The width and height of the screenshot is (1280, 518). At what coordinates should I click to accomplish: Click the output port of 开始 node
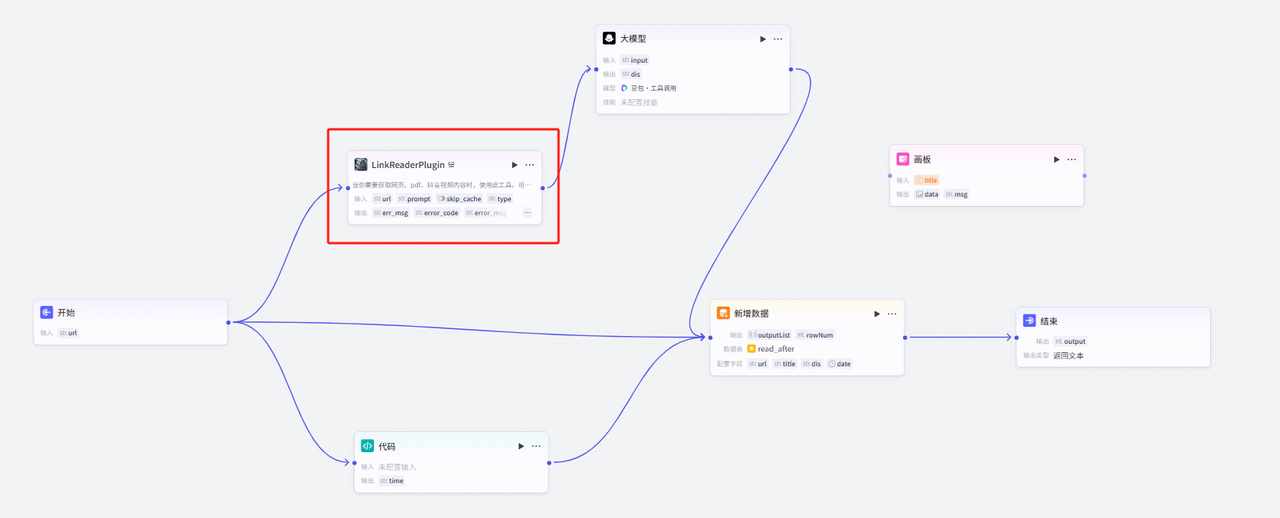[x=229, y=322]
